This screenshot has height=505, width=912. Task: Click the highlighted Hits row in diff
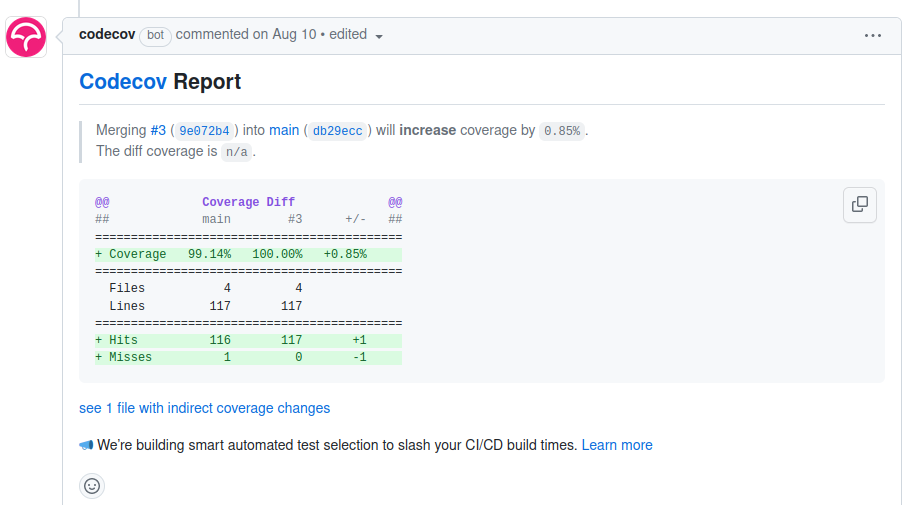(248, 340)
